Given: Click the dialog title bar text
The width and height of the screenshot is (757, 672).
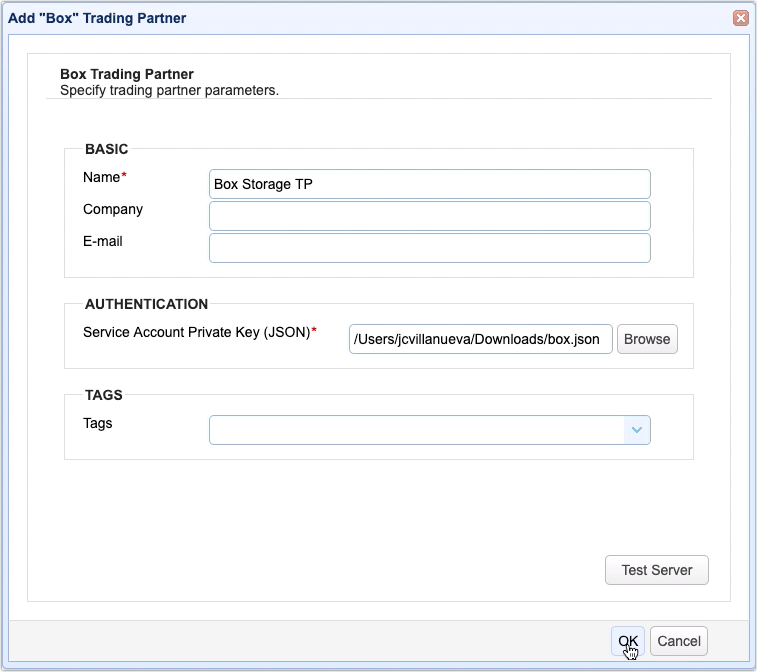Looking at the screenshot, I should [x=97, y=18].
